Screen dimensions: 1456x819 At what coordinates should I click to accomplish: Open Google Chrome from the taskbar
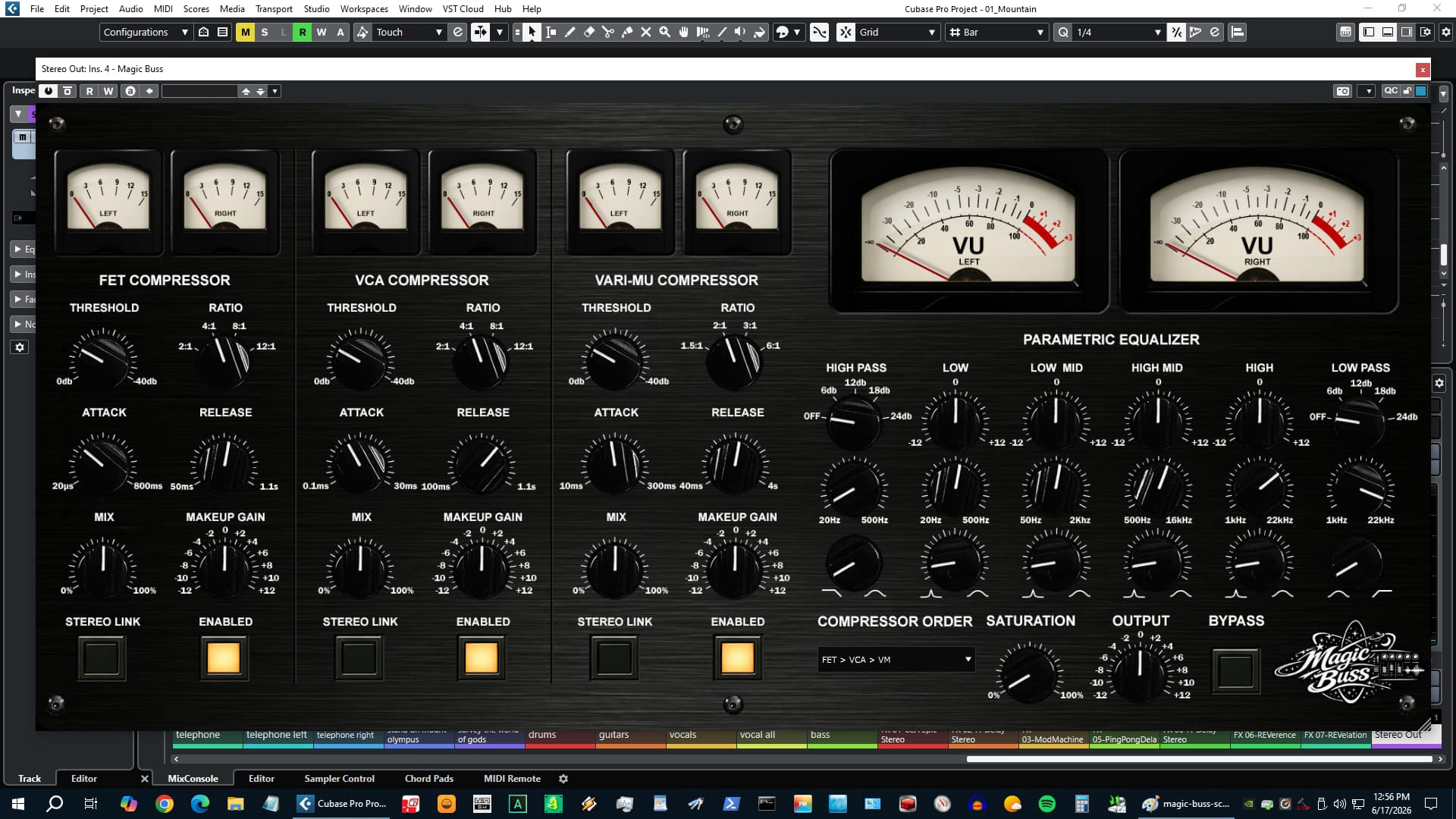tap(164, 804)
